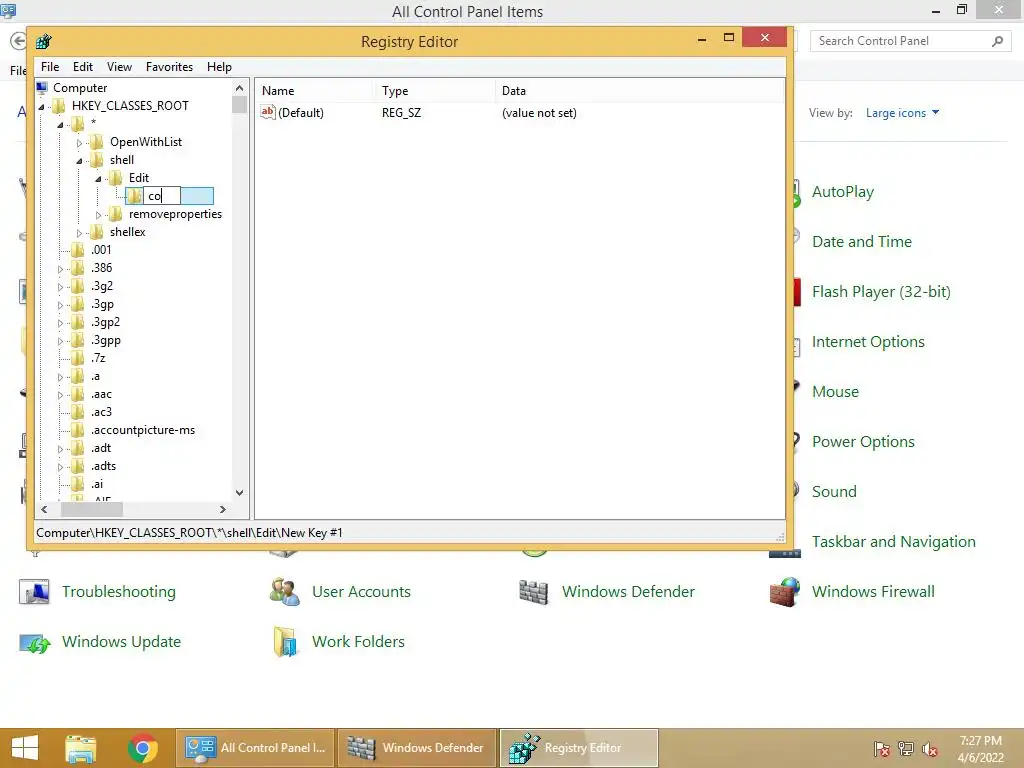Open Internet Options in Control Panel

(x=868, y=342)
